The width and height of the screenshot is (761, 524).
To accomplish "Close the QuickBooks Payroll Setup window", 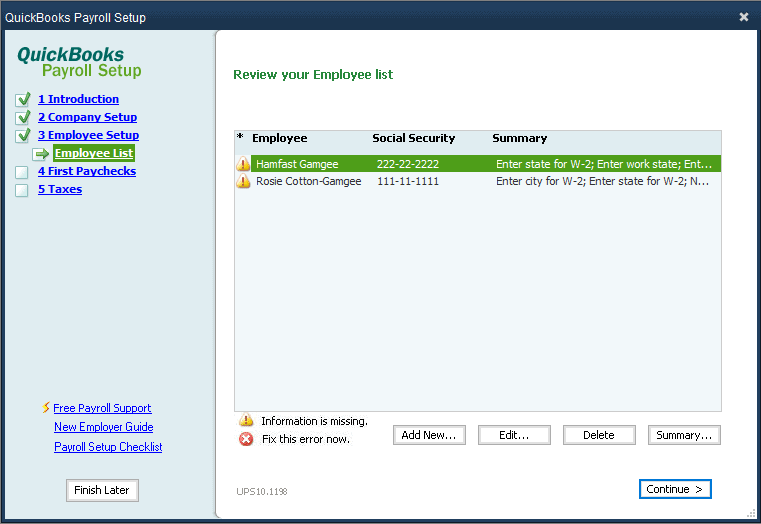I will point(744,17).
